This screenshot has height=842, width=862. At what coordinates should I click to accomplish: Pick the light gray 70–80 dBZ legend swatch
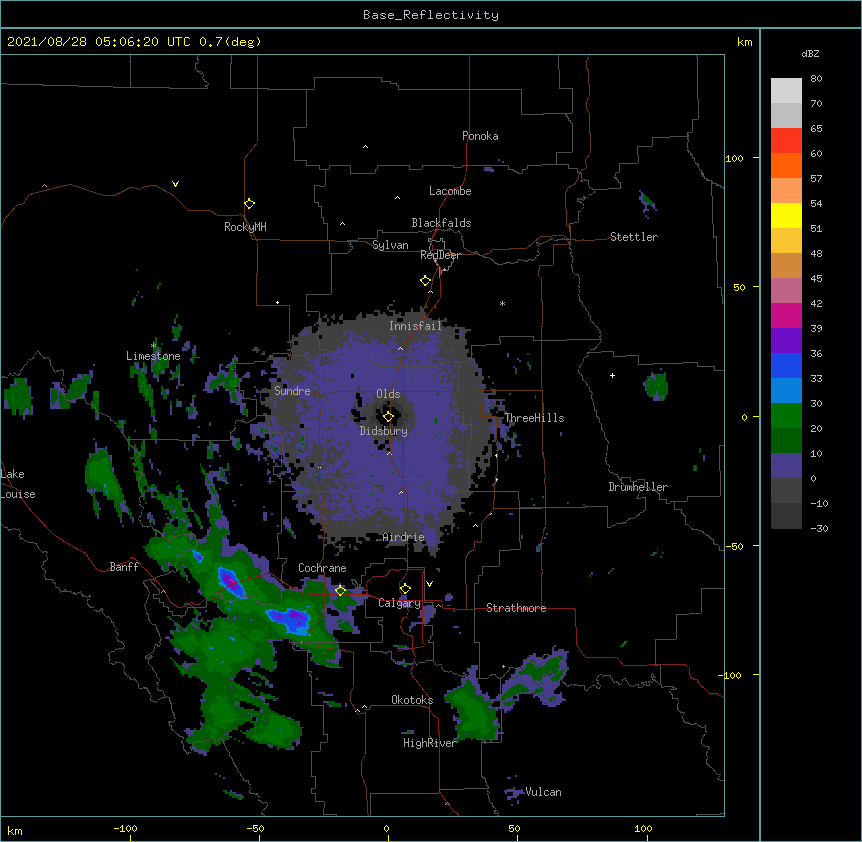(x=786, y=91)
